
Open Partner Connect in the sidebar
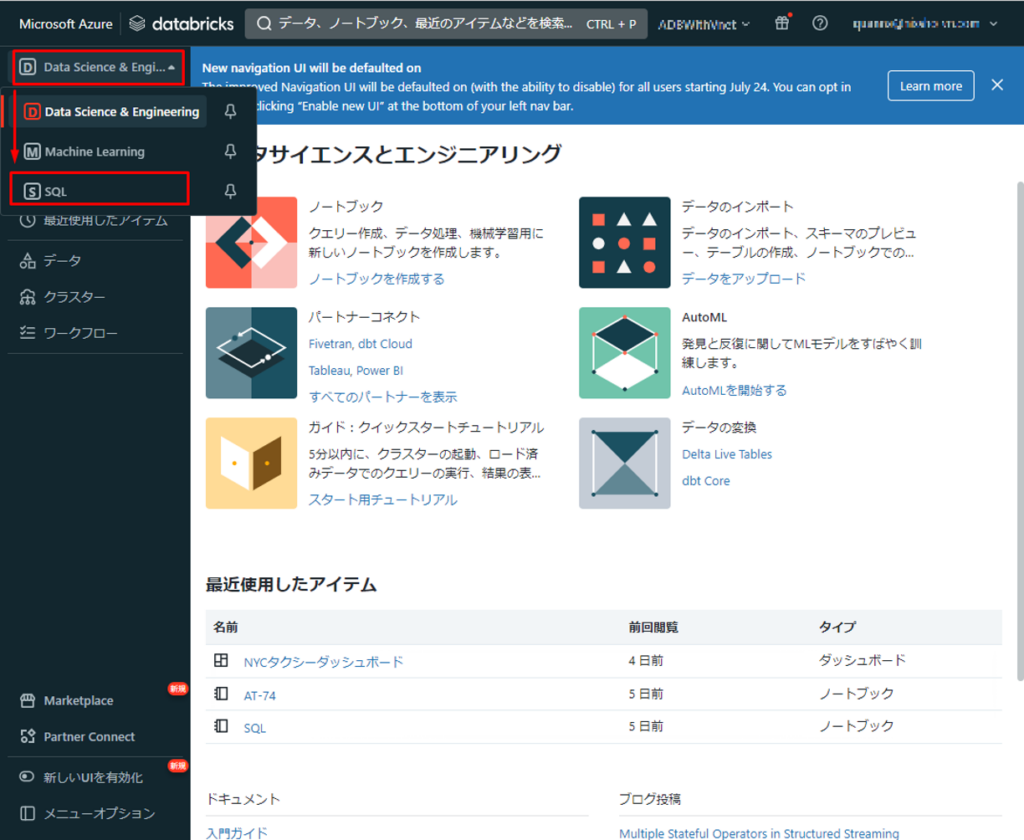coord(89,737)
